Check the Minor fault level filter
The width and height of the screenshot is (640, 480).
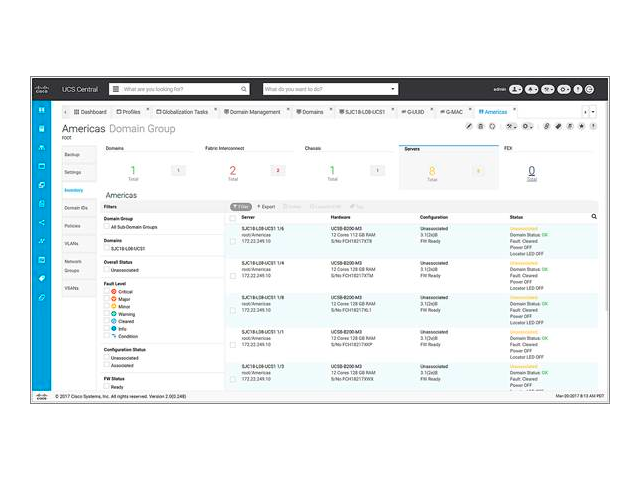107,306
